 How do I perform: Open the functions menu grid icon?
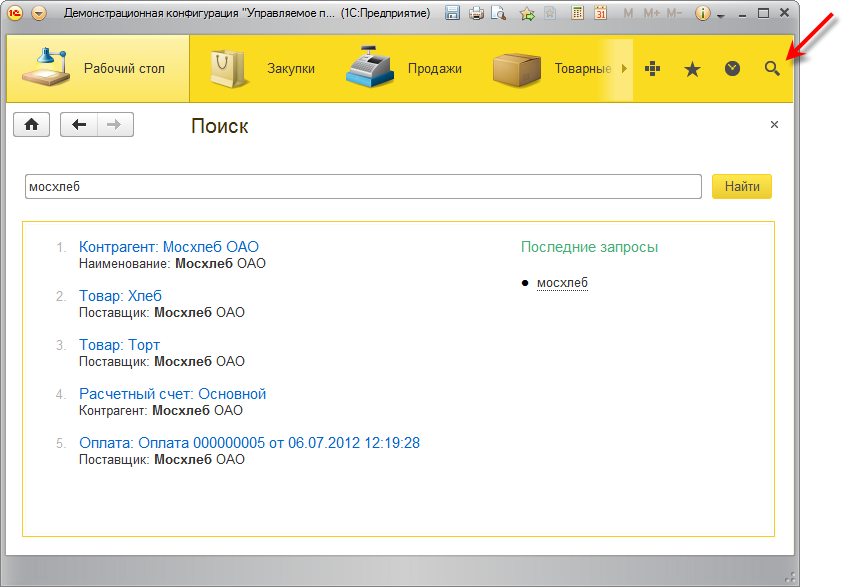click(653, 69)
